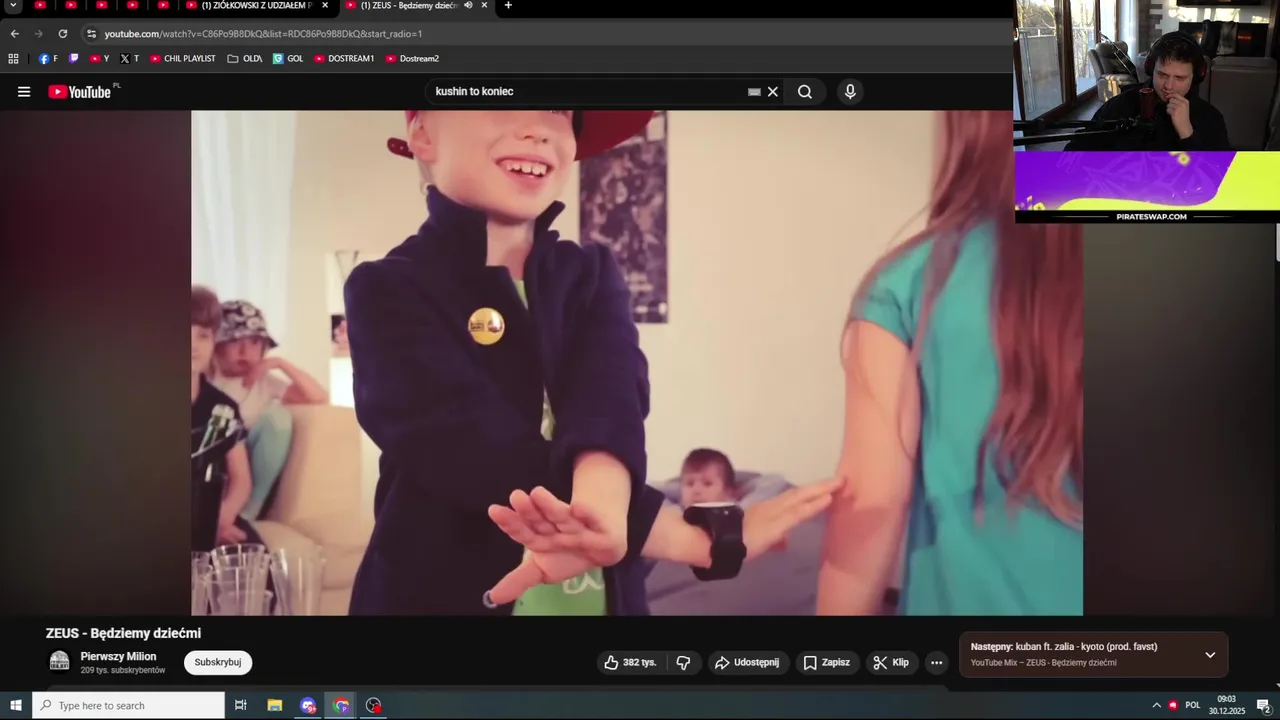The image size is (1280, 720).
Task: Open the recording app taskbar icon
Action: (x=374, y=706)
